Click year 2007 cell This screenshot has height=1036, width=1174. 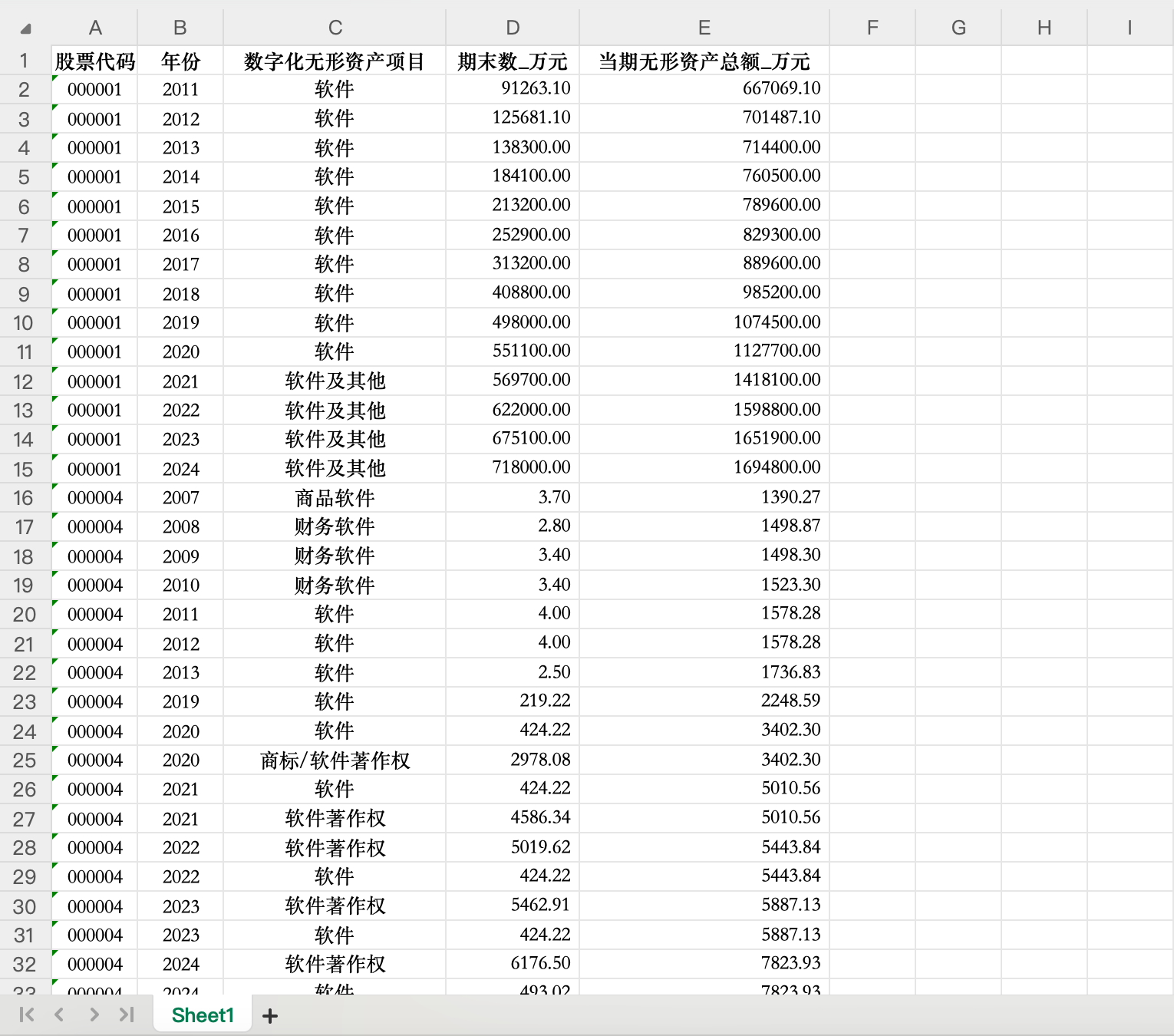tap(180, 497)
